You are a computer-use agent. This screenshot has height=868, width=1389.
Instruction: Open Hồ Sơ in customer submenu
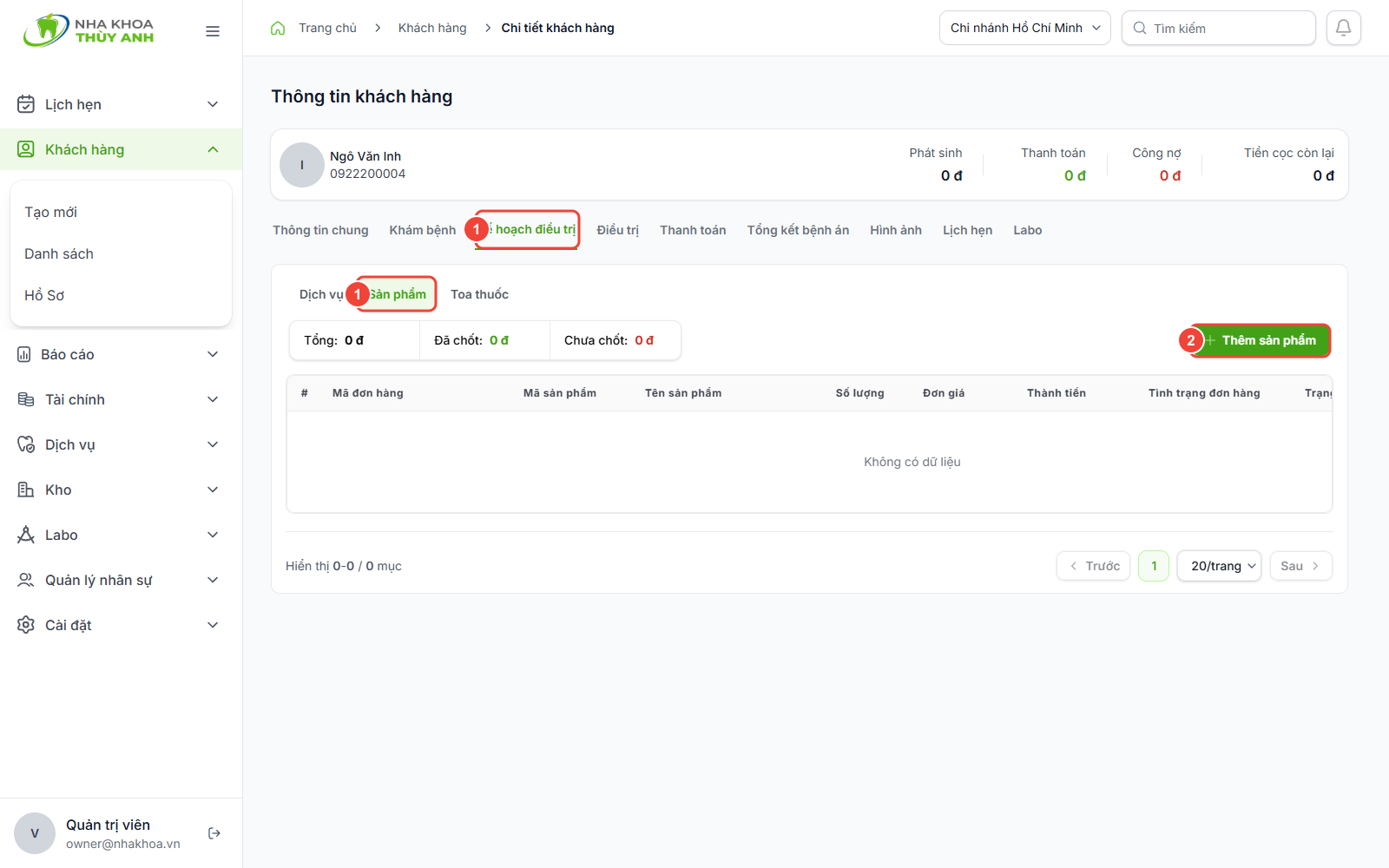pyautogui.click(x=44, y=295)
